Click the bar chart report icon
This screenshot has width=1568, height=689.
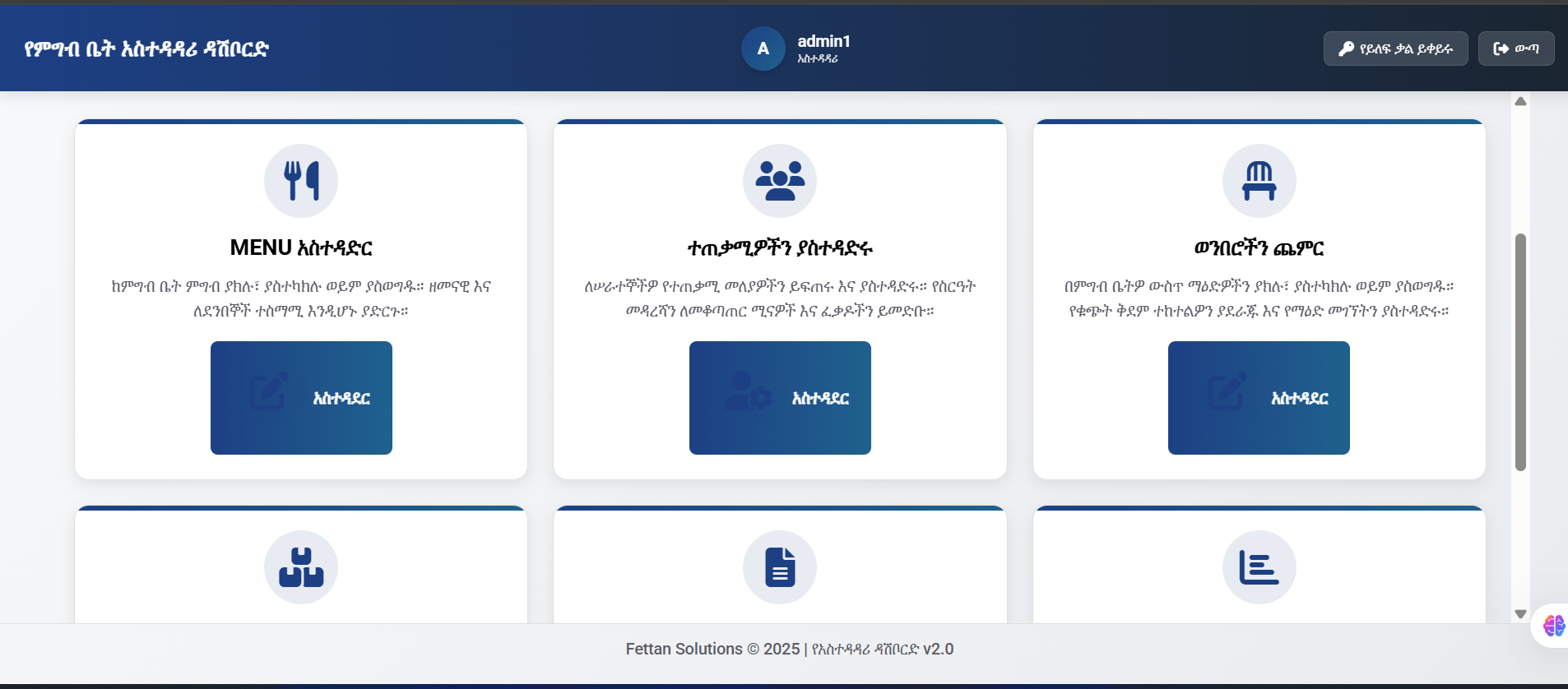click(x=1259, y=567)
